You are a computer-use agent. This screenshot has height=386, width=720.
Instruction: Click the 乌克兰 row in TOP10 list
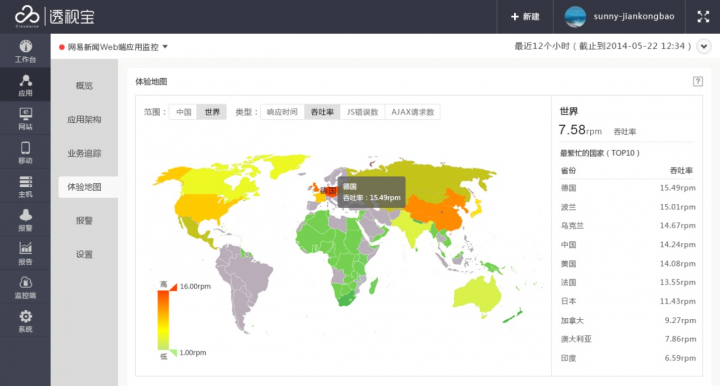coord(628,225)
